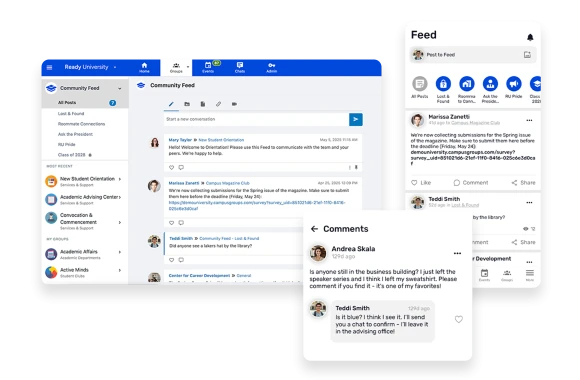Comment on Mary Taylor's post
The width and height of the screenshot is (580, 380).
coord(181,168)
